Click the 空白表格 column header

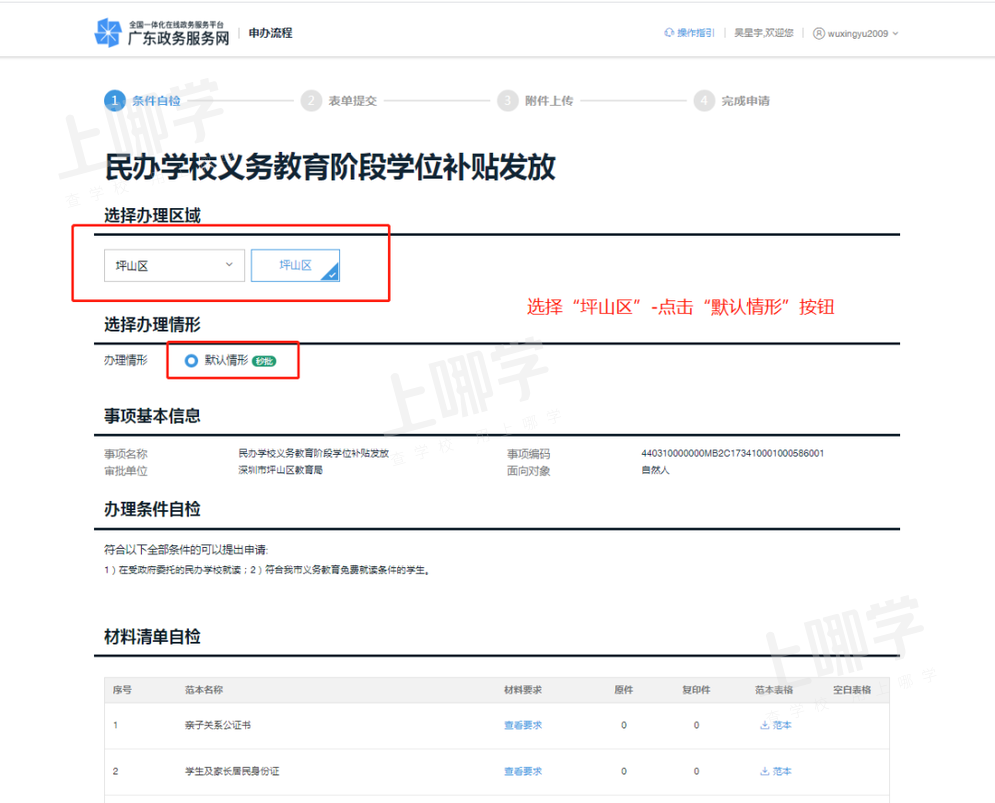[852, 689]
